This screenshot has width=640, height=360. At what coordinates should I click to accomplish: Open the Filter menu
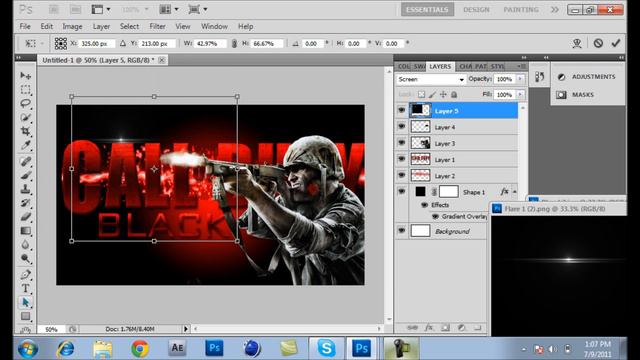157,26
